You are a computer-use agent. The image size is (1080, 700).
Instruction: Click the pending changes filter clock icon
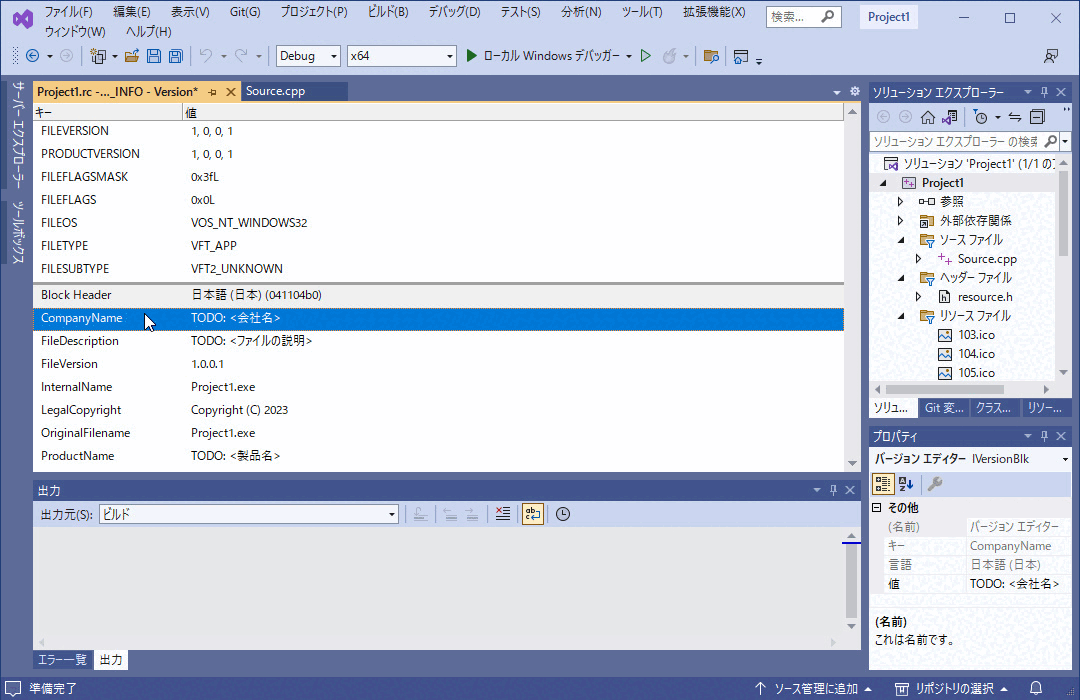pos(981,117)
